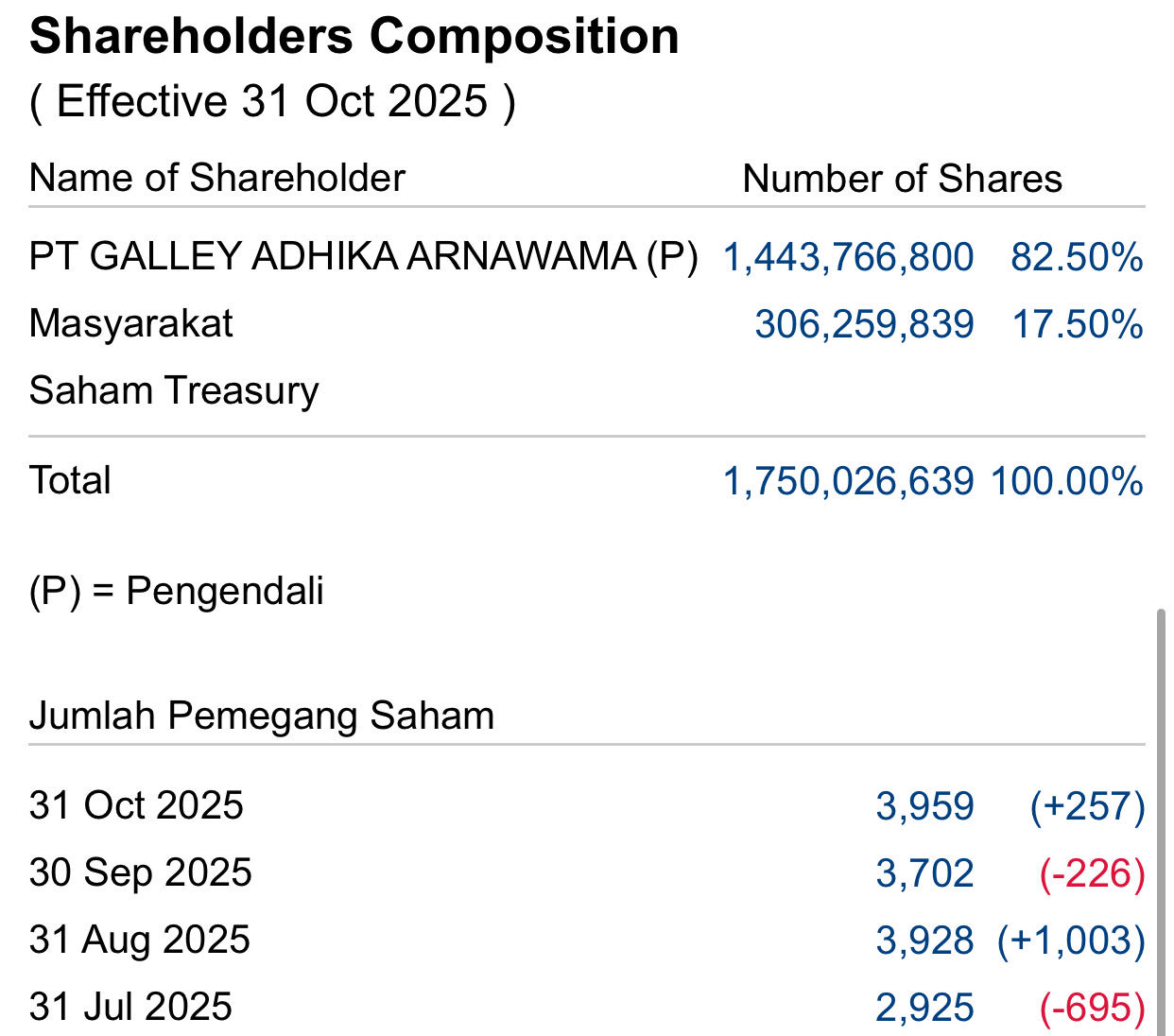
Task: Click the Shareholders Composition heading
Action: point(354,37)
